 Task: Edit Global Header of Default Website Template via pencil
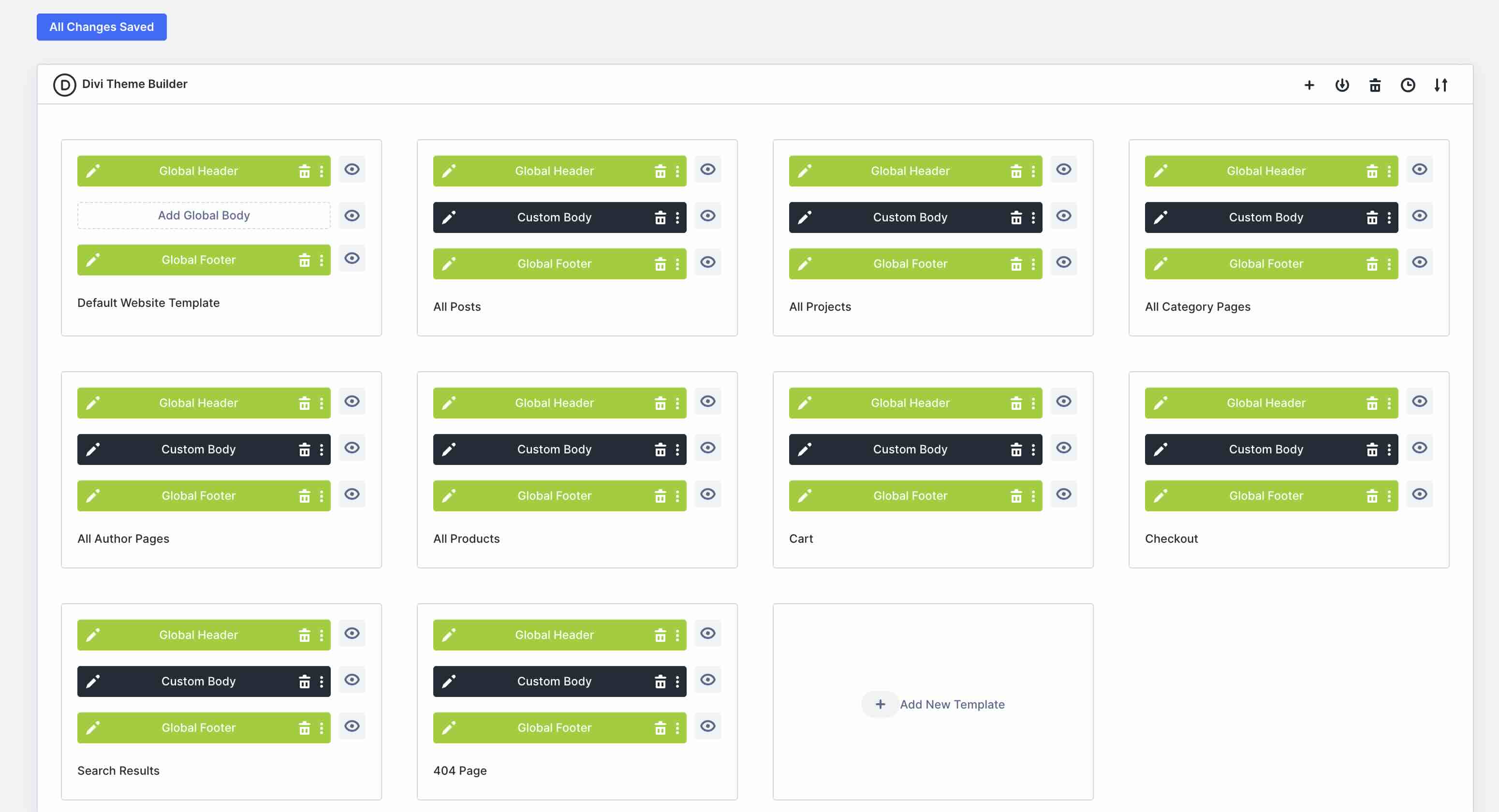(93, 171)
